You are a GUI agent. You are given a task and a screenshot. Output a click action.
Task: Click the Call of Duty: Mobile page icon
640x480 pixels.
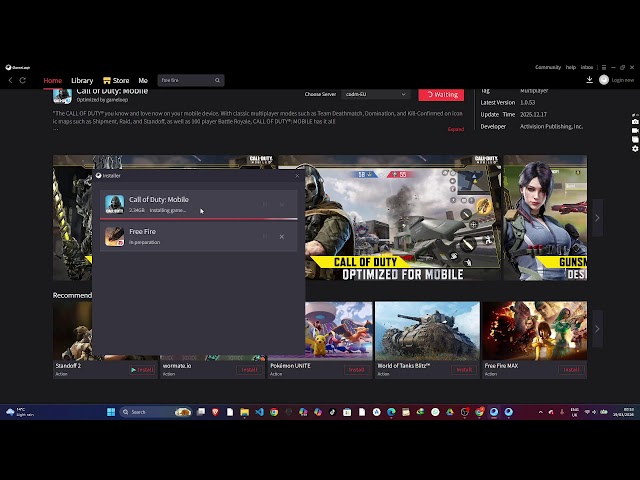(x=62, y=96)
